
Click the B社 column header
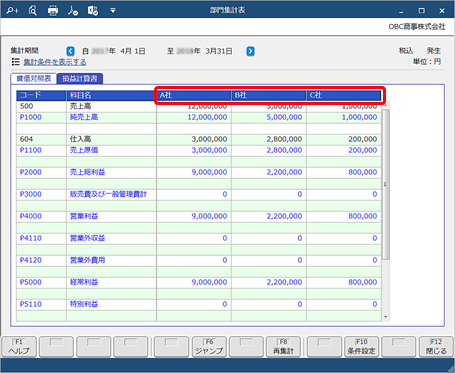point(269,95)
